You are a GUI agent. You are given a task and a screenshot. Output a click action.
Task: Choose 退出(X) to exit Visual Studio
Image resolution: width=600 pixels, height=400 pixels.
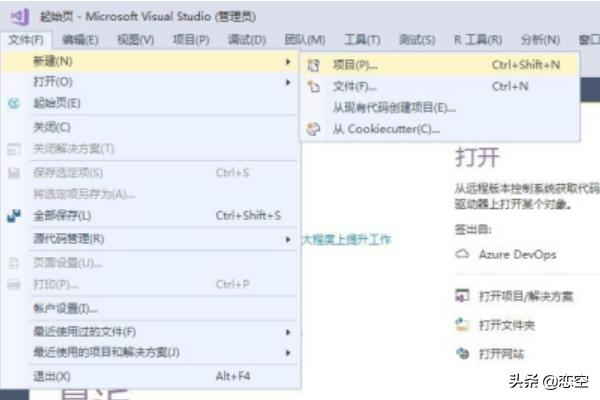point(150,376)
